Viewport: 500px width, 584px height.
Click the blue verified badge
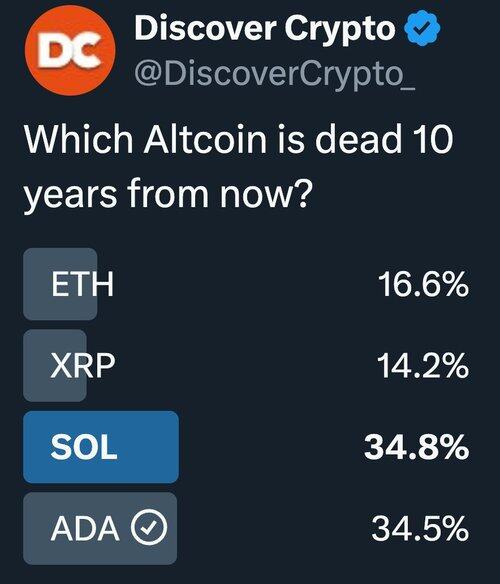click(x=422, y=29)
